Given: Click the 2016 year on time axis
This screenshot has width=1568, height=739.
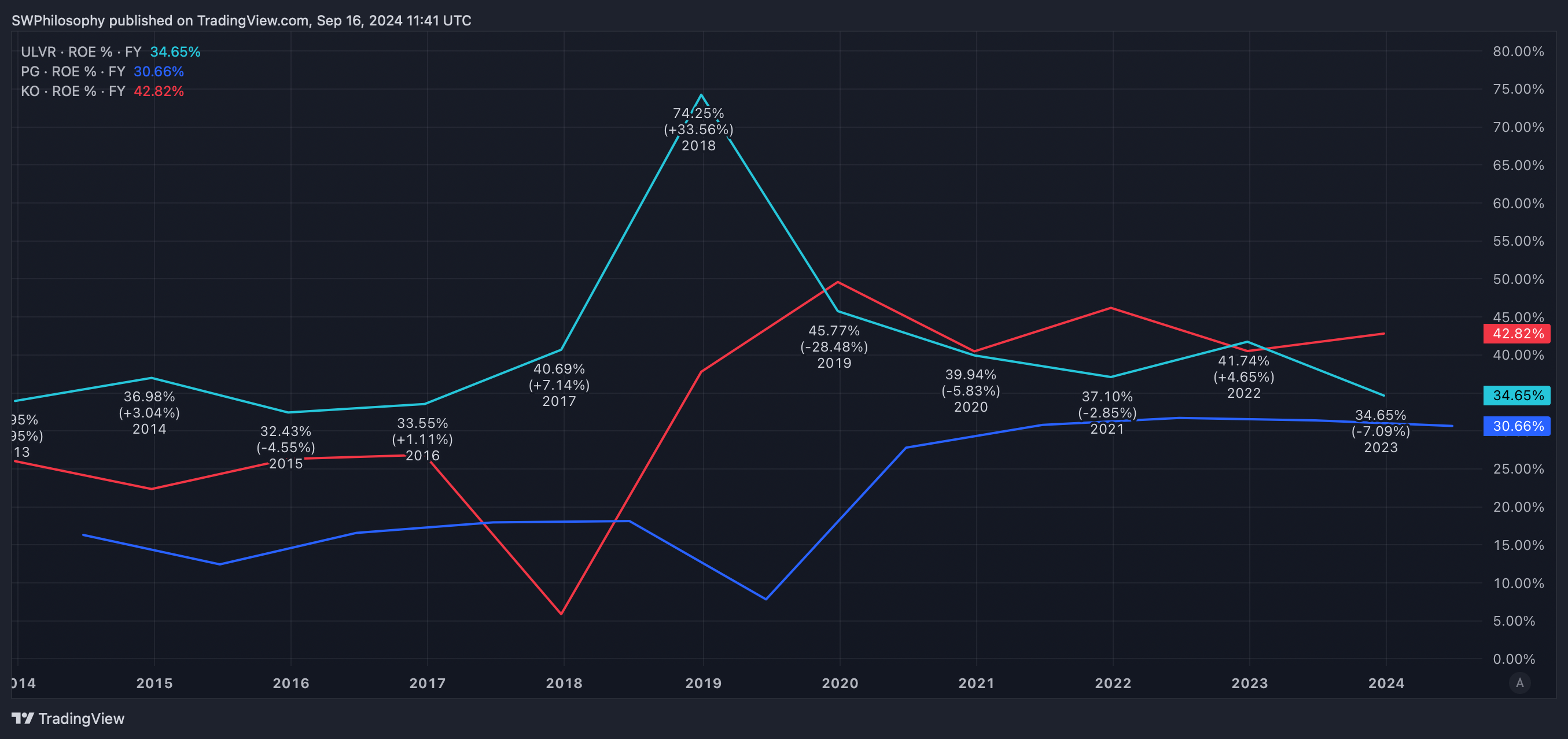Looking at the screenshot, I should point(291,683).
